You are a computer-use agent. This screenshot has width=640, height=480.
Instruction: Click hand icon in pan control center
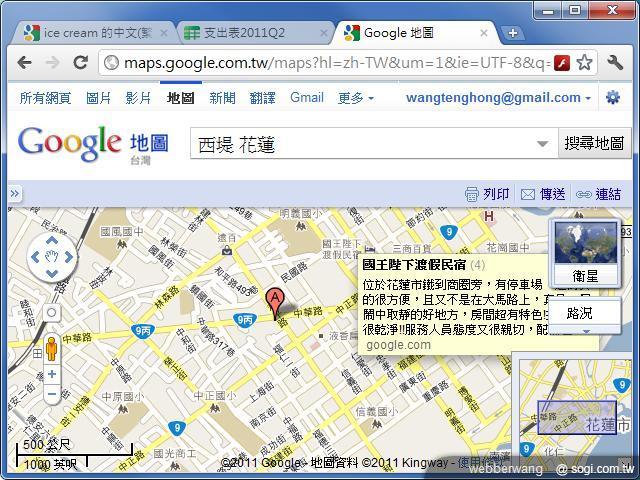click(x=52, y=257)
